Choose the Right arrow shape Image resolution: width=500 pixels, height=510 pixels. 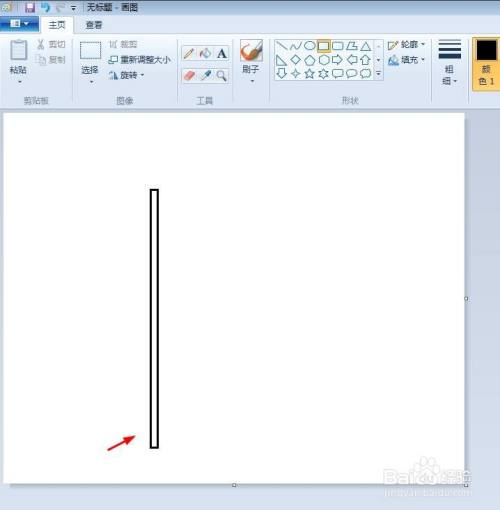(x=337, y=60)
